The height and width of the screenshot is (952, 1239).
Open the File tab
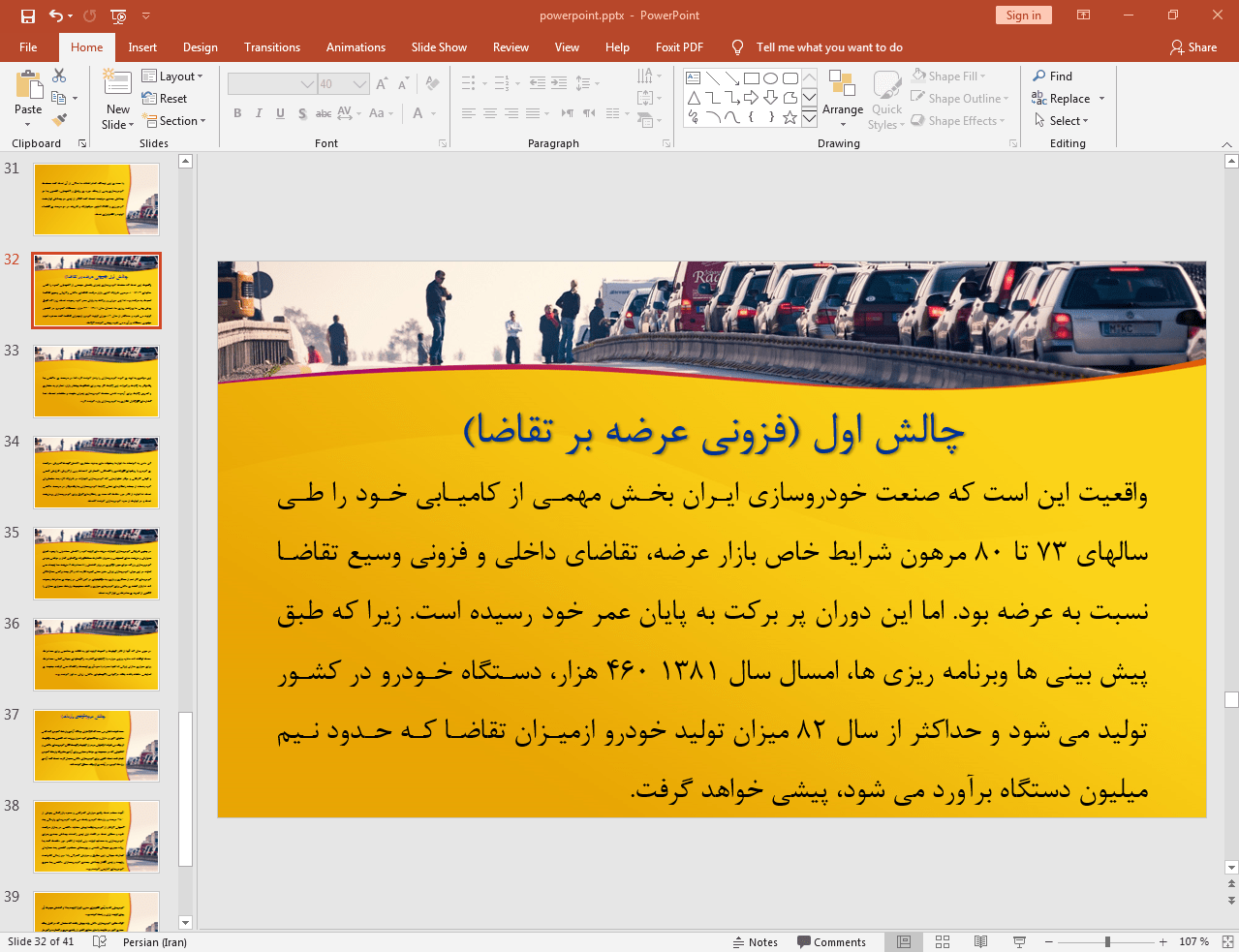click(x=28, y=46)
